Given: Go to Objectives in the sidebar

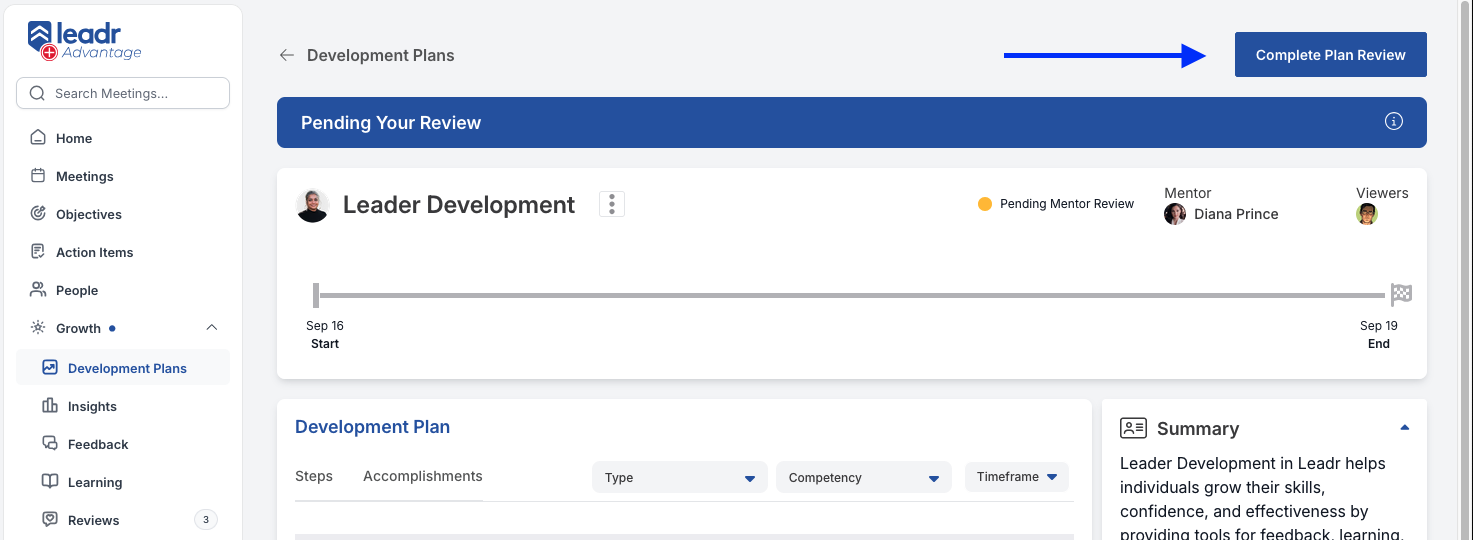Looking at the screenshot, I should coord(123,214).
